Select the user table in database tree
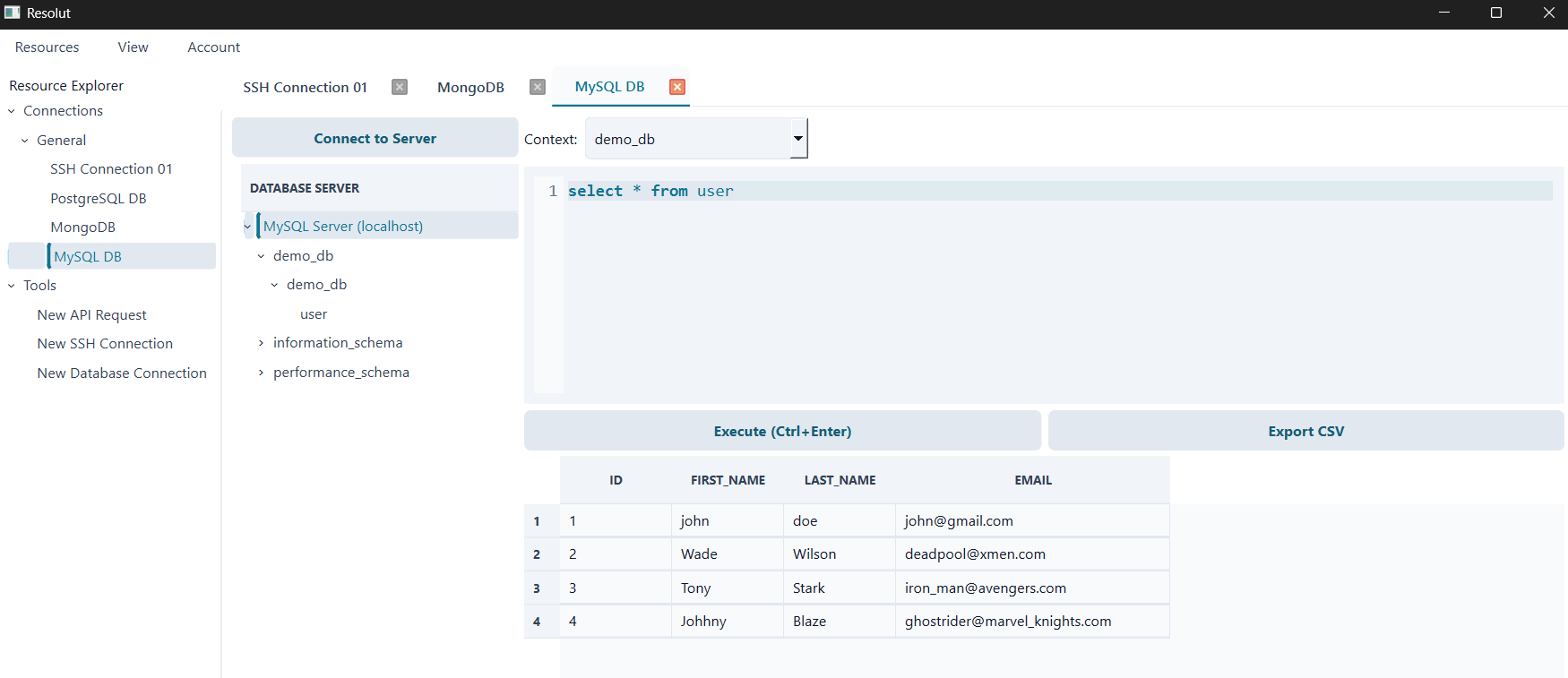Viewport: 1568px width, 678px height. pos(314,314)
